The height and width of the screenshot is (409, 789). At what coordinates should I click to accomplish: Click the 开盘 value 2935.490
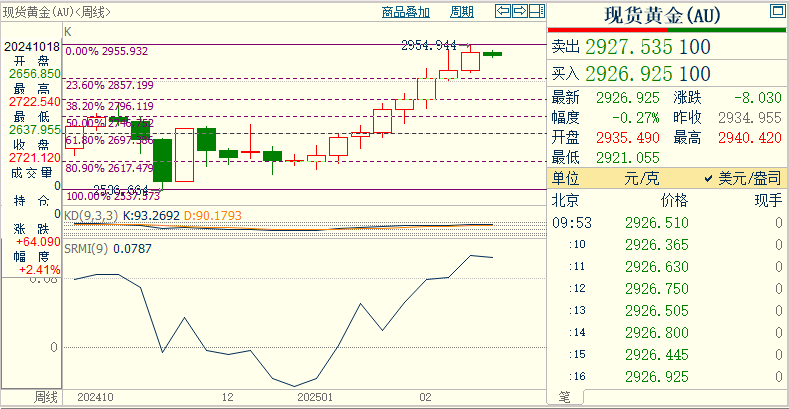click(627, 138)
